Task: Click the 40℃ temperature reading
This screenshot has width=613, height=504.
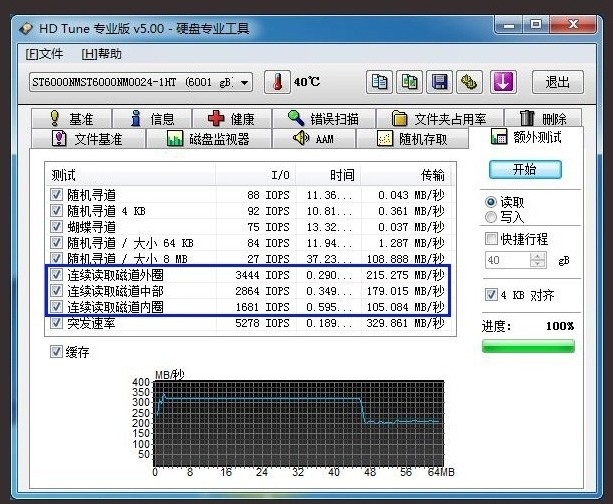Action: 307,82
